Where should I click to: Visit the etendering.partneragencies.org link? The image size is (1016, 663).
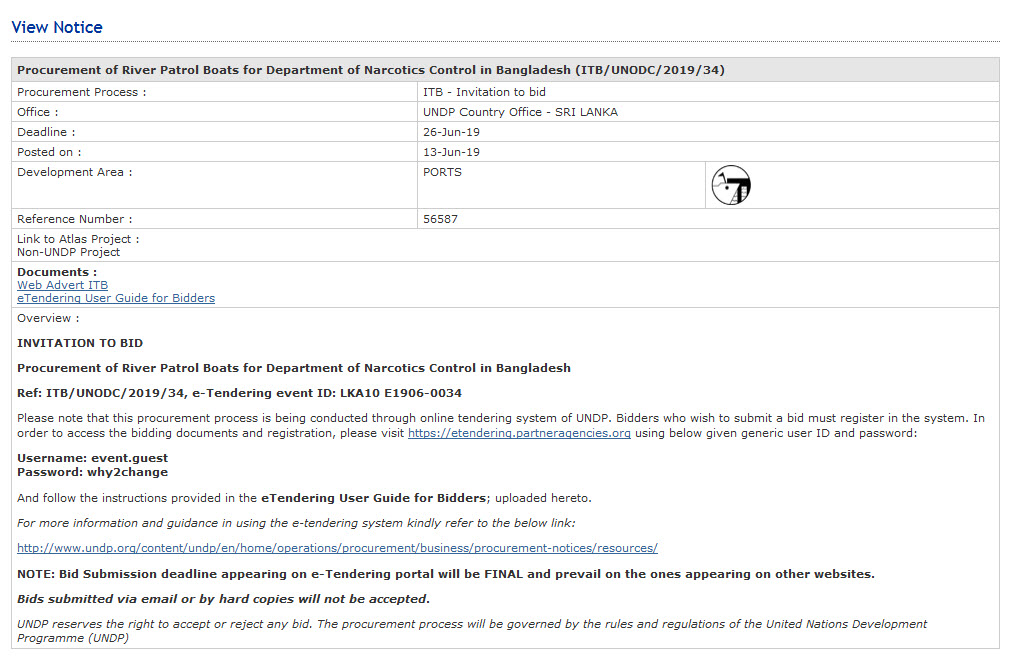pos(519,433)
